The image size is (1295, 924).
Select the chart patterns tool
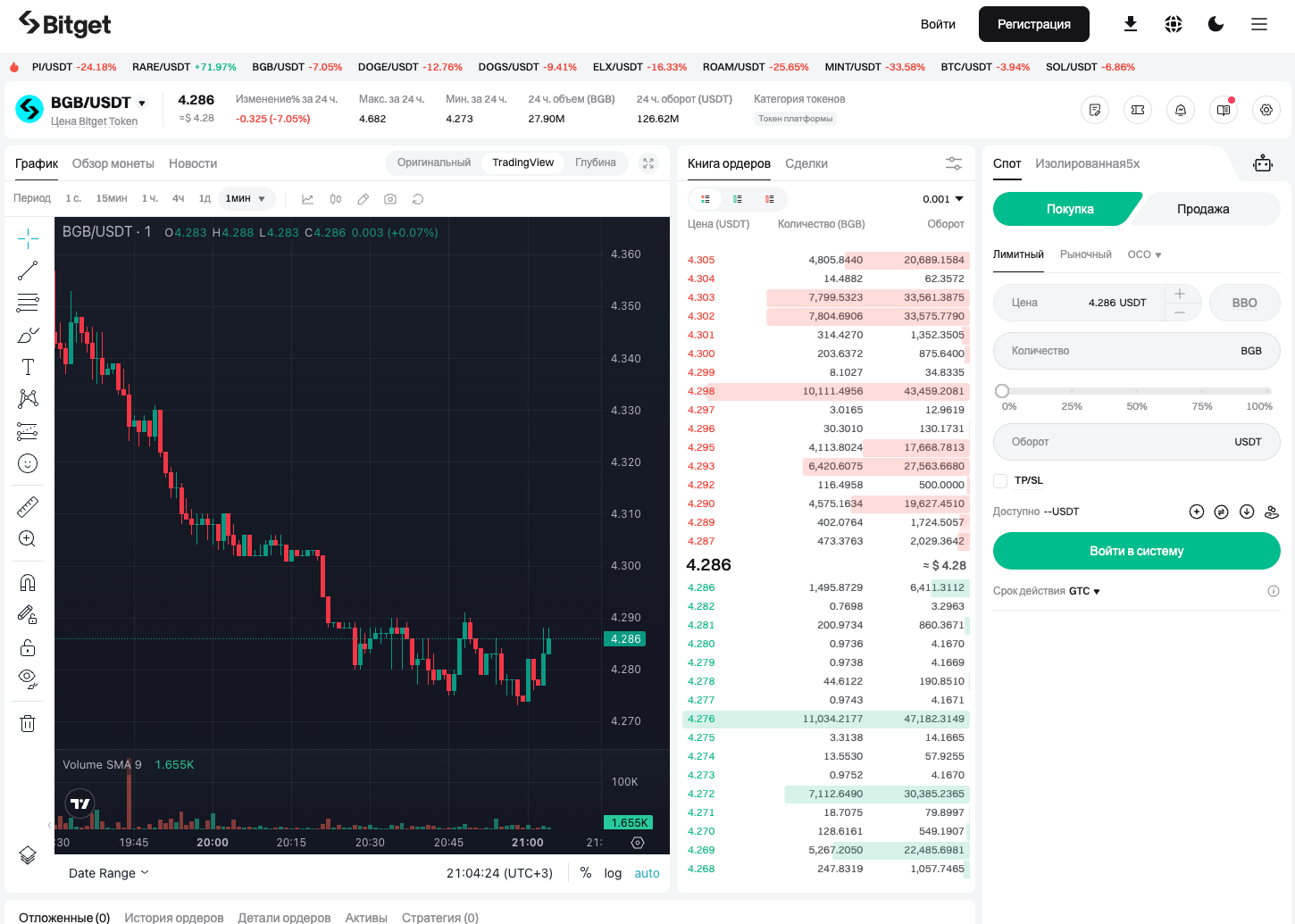pyautogui.click(x=28, y=399)
